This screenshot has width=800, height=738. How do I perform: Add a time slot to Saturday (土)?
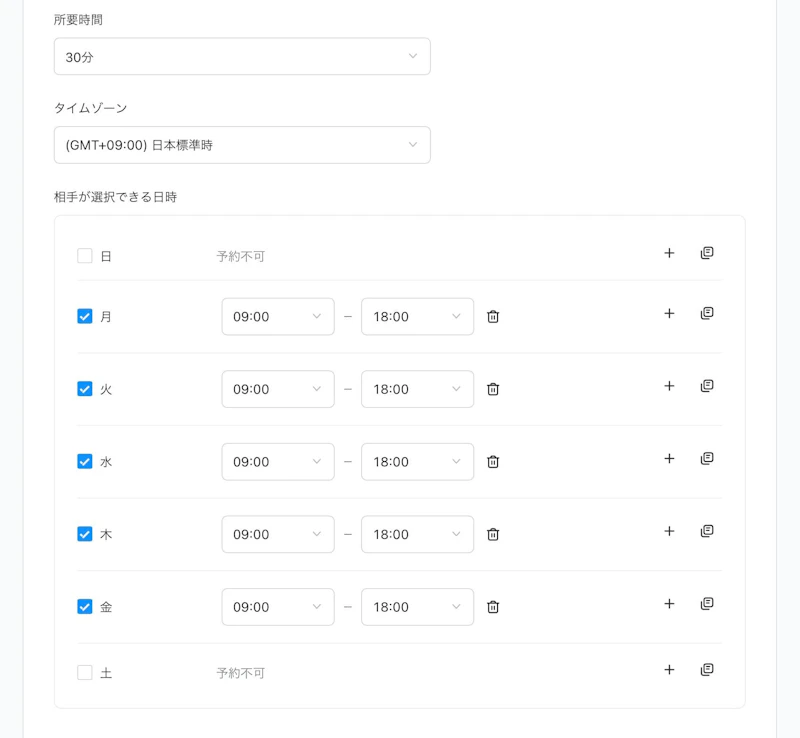coord(669,669)
